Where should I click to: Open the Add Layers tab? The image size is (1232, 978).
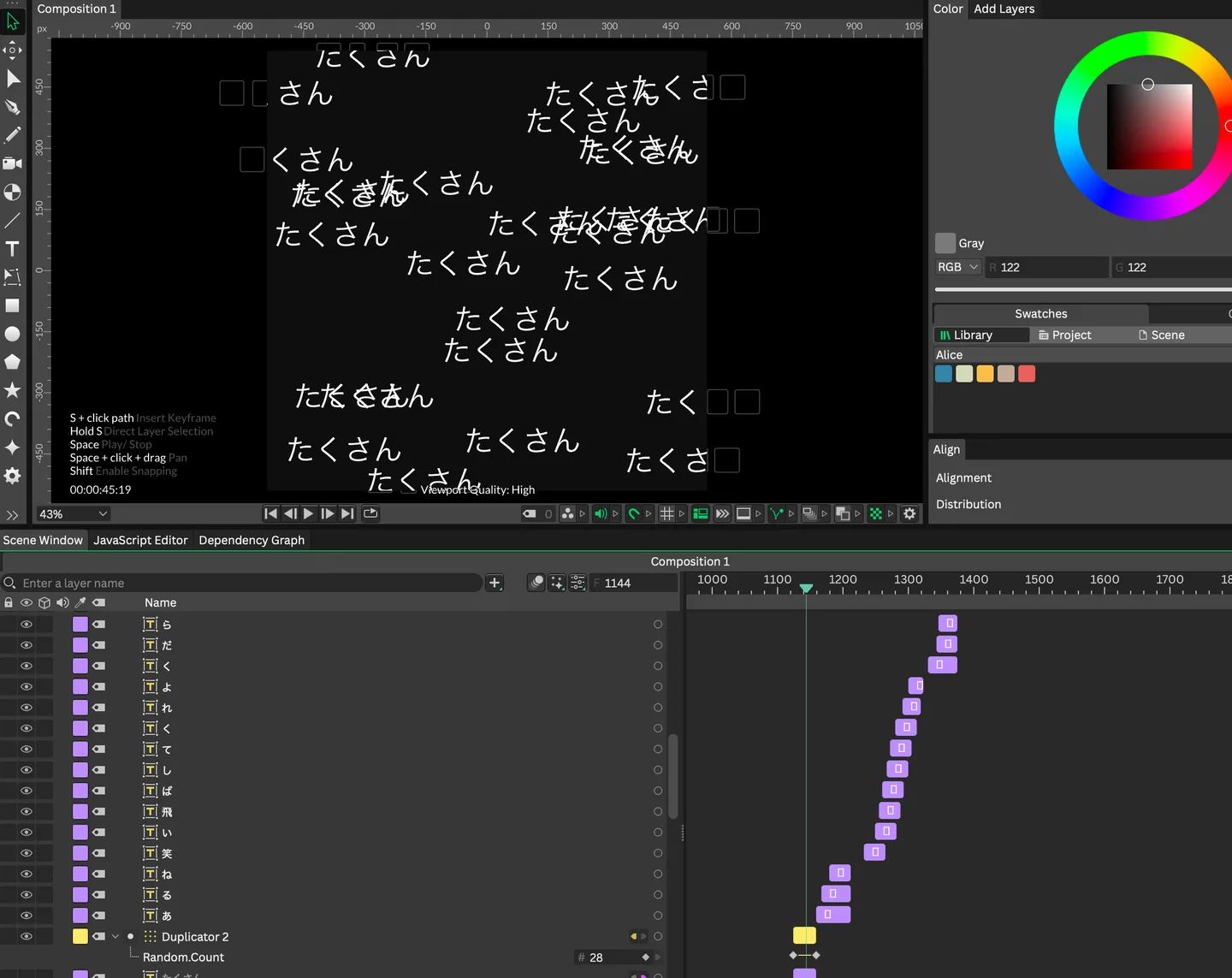click(x=1004, y=9)
